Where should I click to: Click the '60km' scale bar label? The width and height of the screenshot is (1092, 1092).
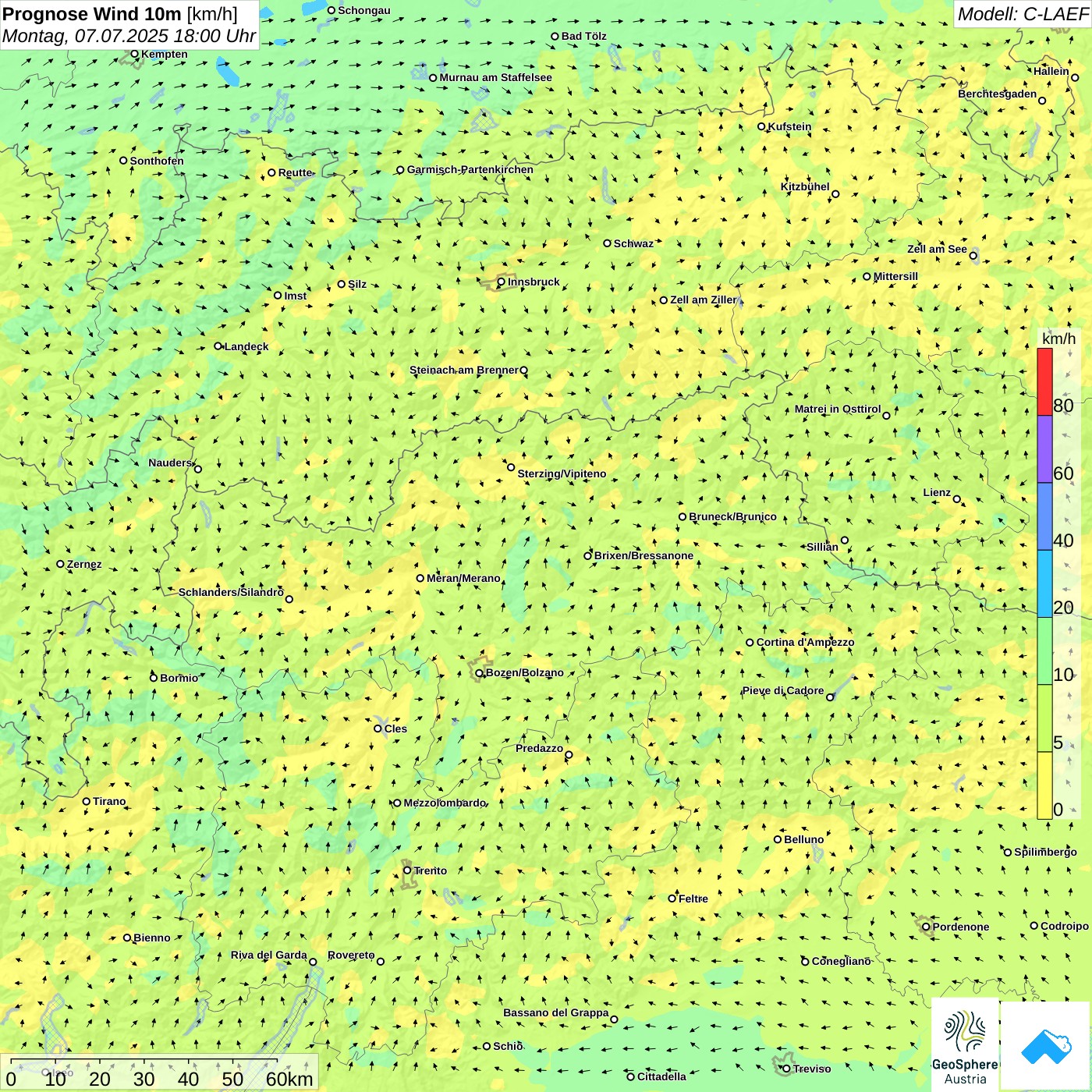[x=289, y=1079]
